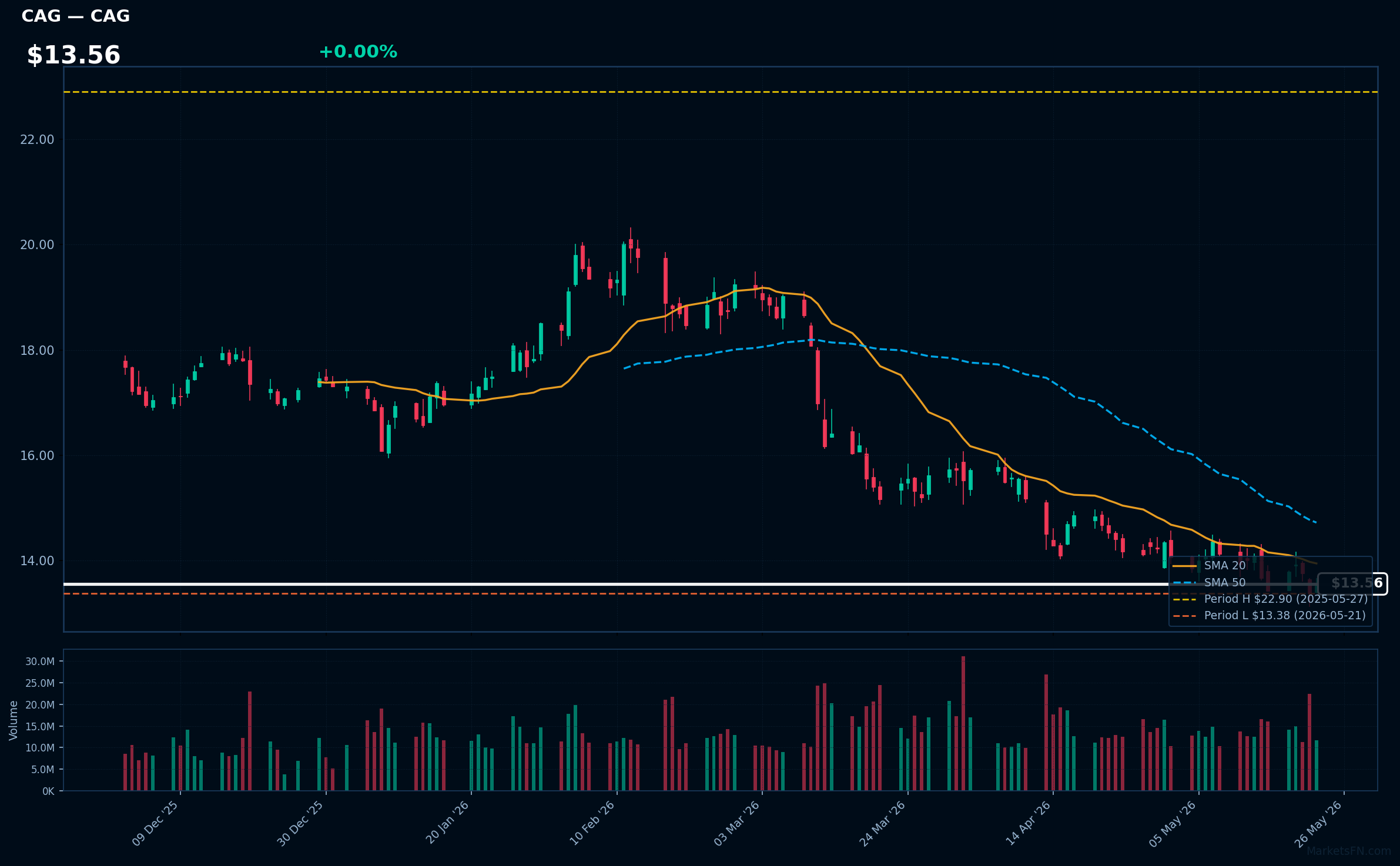Image resolution: width=1400 pixels, height=866 pixels.
Task: Click the 10 Feb '26 date label
Action: pos(592,823)
